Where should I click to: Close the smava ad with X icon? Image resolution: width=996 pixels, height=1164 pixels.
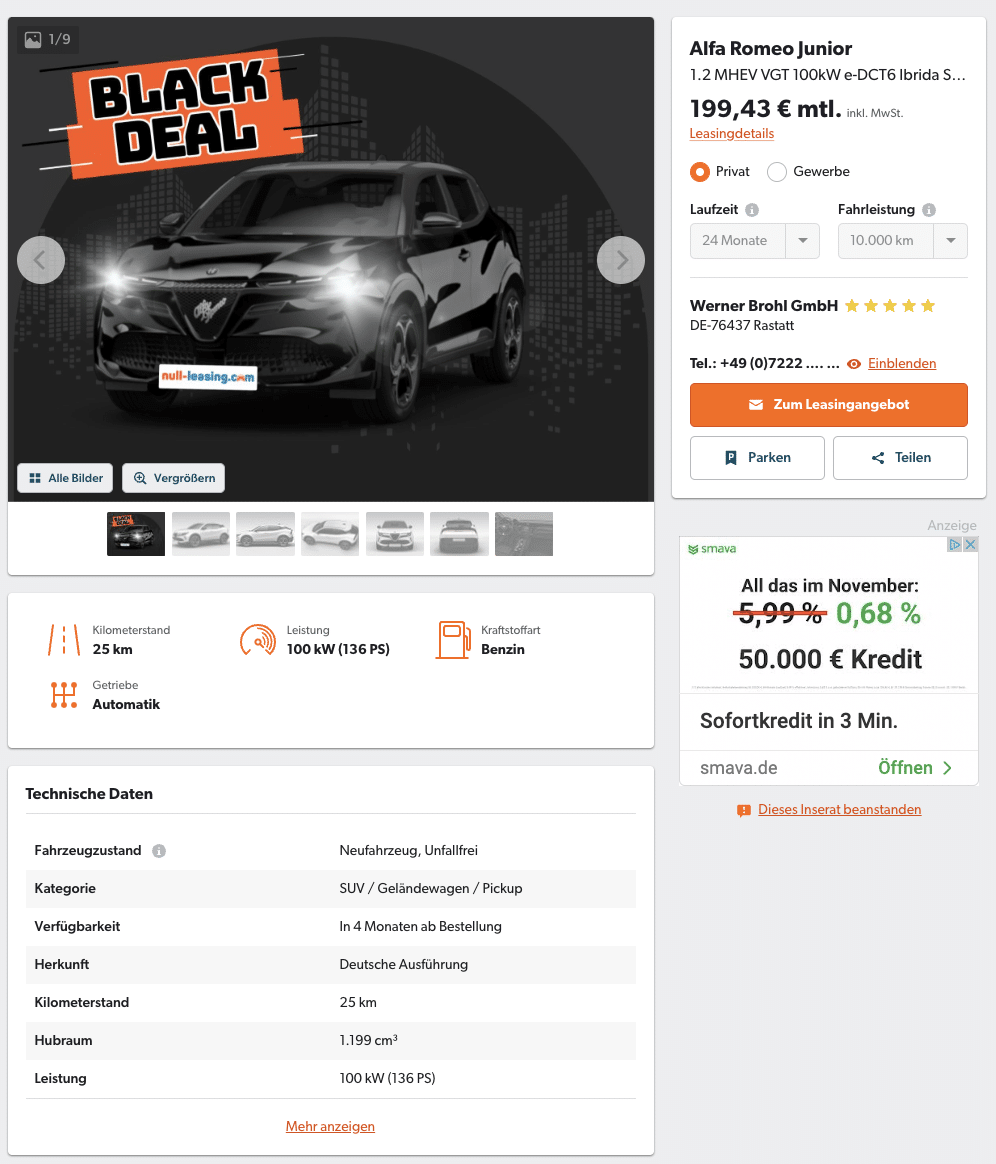coord(970,545)
